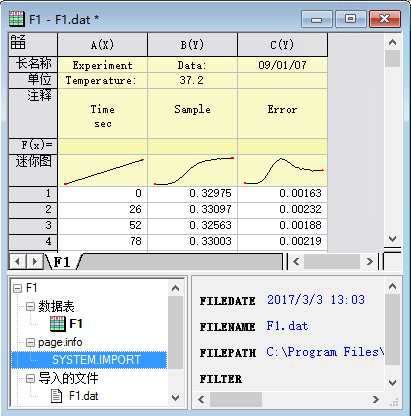The height and width of the screenshot is (416, 411).
Task: Click the info panel horizontal scroll left arrow
Action: [201, 399]
